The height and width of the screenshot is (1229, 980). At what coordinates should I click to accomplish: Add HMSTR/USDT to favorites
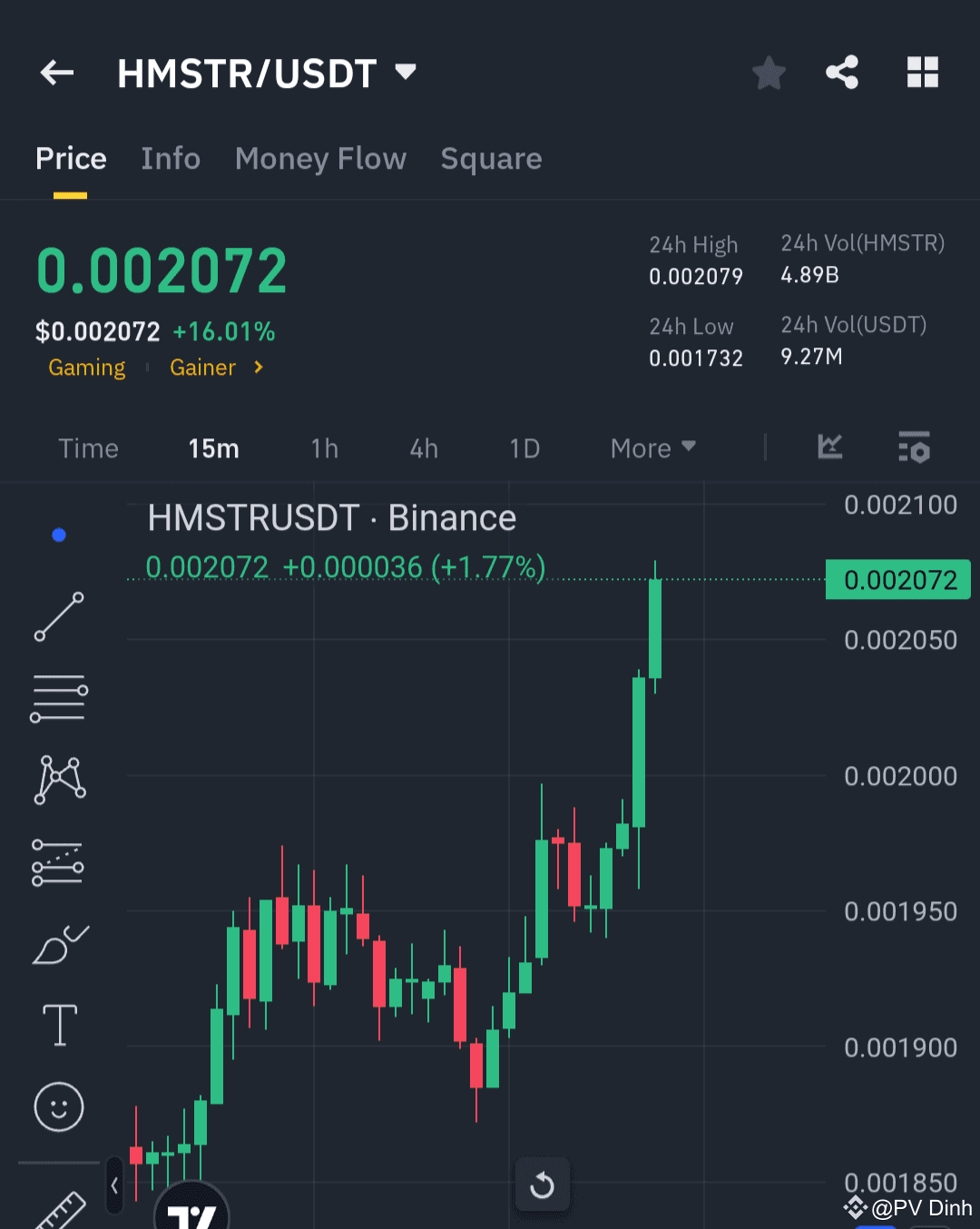(x=769, y=73)
